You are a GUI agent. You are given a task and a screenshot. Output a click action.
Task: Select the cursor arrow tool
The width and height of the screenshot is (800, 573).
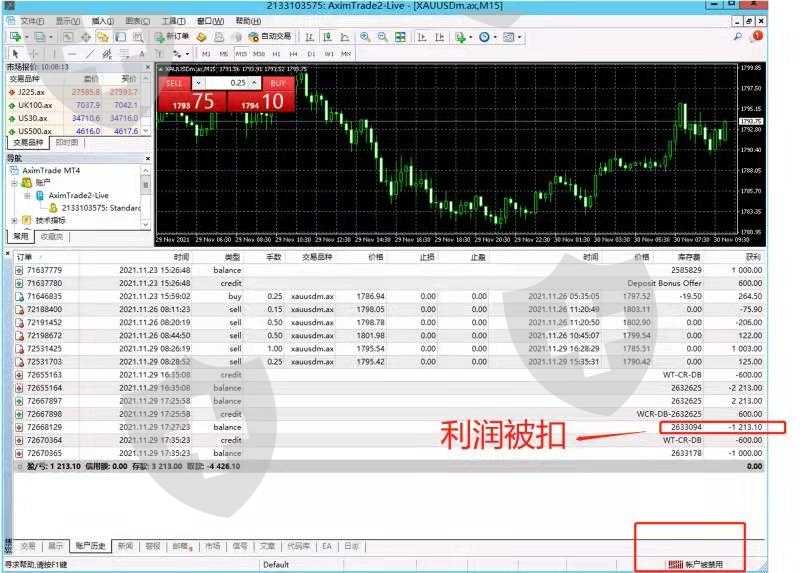pyautogui.click(x=14, y=53)
